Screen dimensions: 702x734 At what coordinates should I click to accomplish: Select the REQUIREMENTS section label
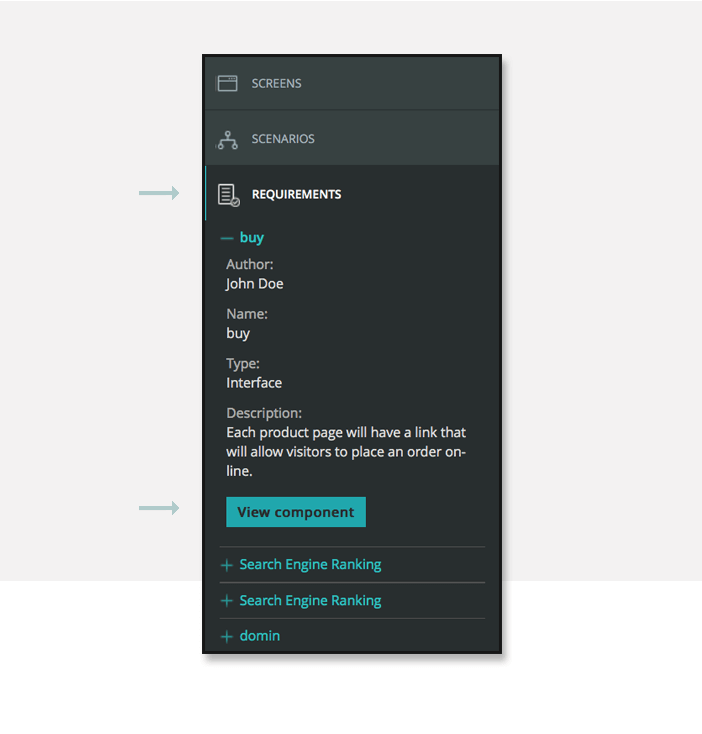coord(296,194)
